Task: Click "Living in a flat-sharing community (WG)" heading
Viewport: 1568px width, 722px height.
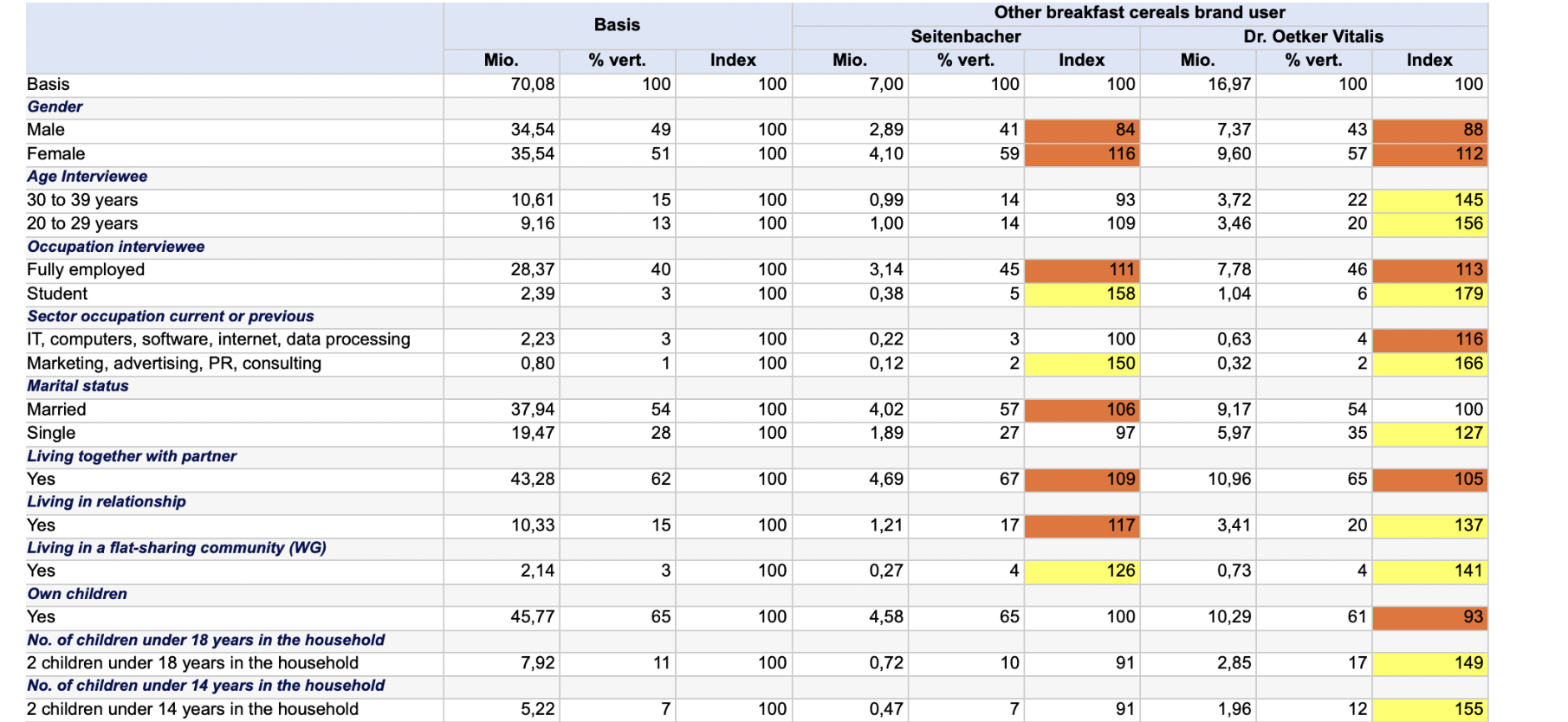Action: click(177, 548)
